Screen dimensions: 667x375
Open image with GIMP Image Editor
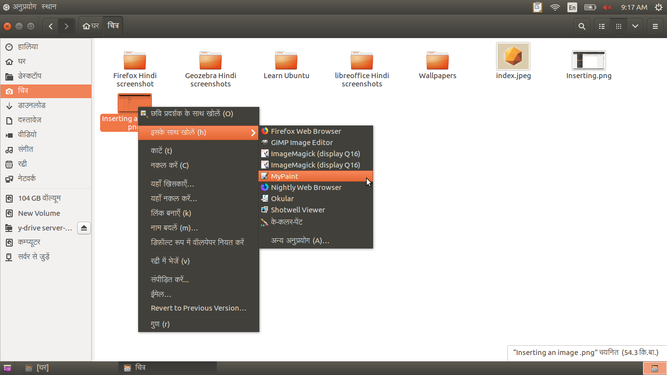click(x=316, y=142)
